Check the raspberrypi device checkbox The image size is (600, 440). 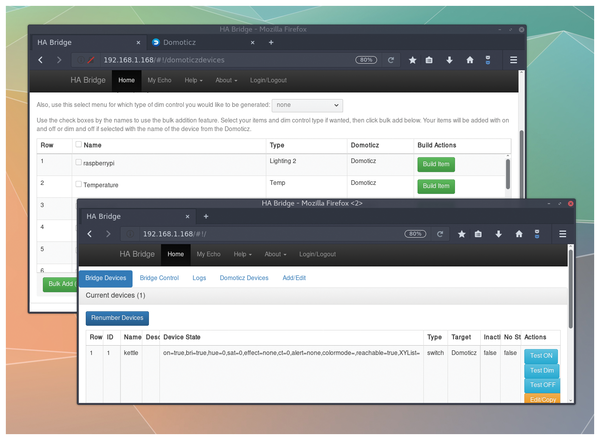78,162
